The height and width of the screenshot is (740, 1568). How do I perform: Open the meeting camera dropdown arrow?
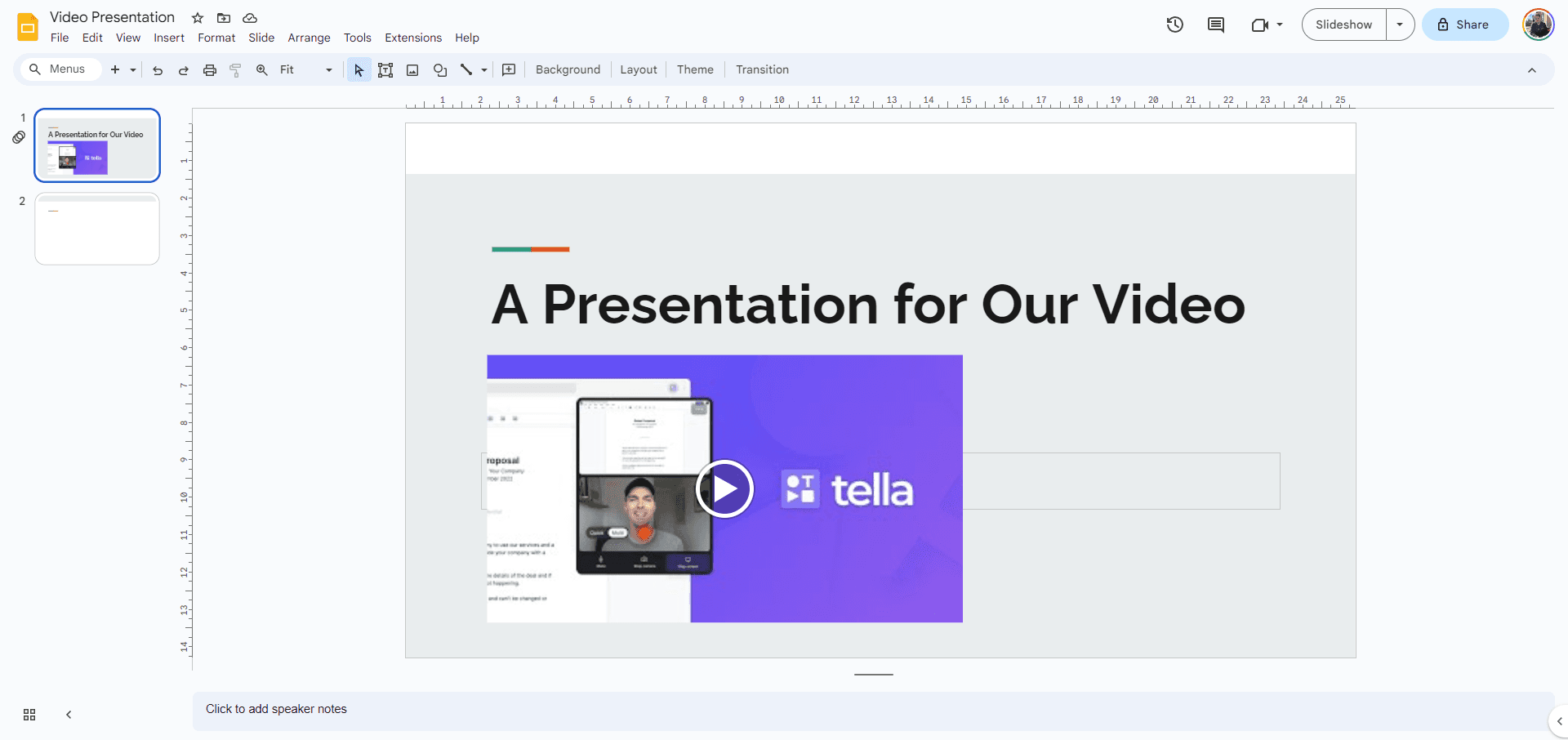tap(1280, 25)
